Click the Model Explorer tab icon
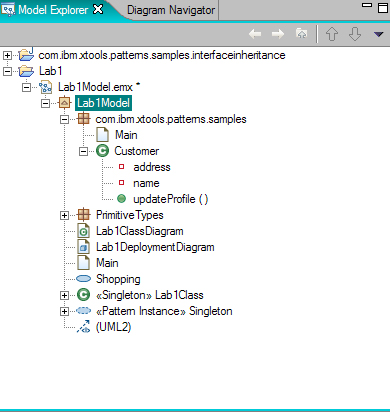 (x=8, y=10)
